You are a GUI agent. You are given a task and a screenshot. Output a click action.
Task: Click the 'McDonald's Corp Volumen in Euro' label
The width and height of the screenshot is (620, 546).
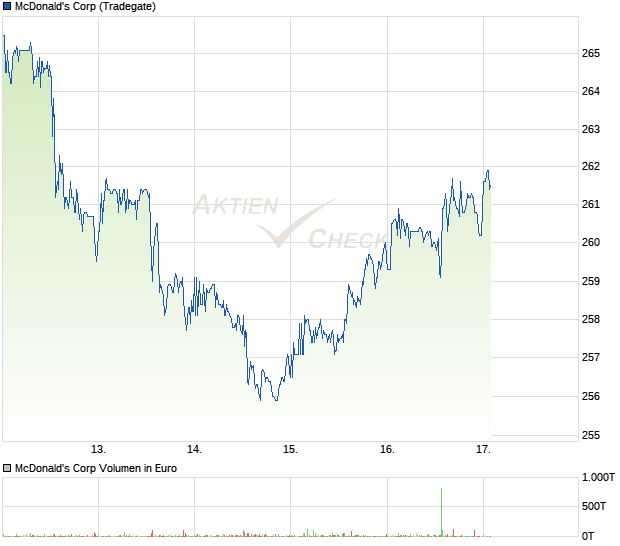96,468
